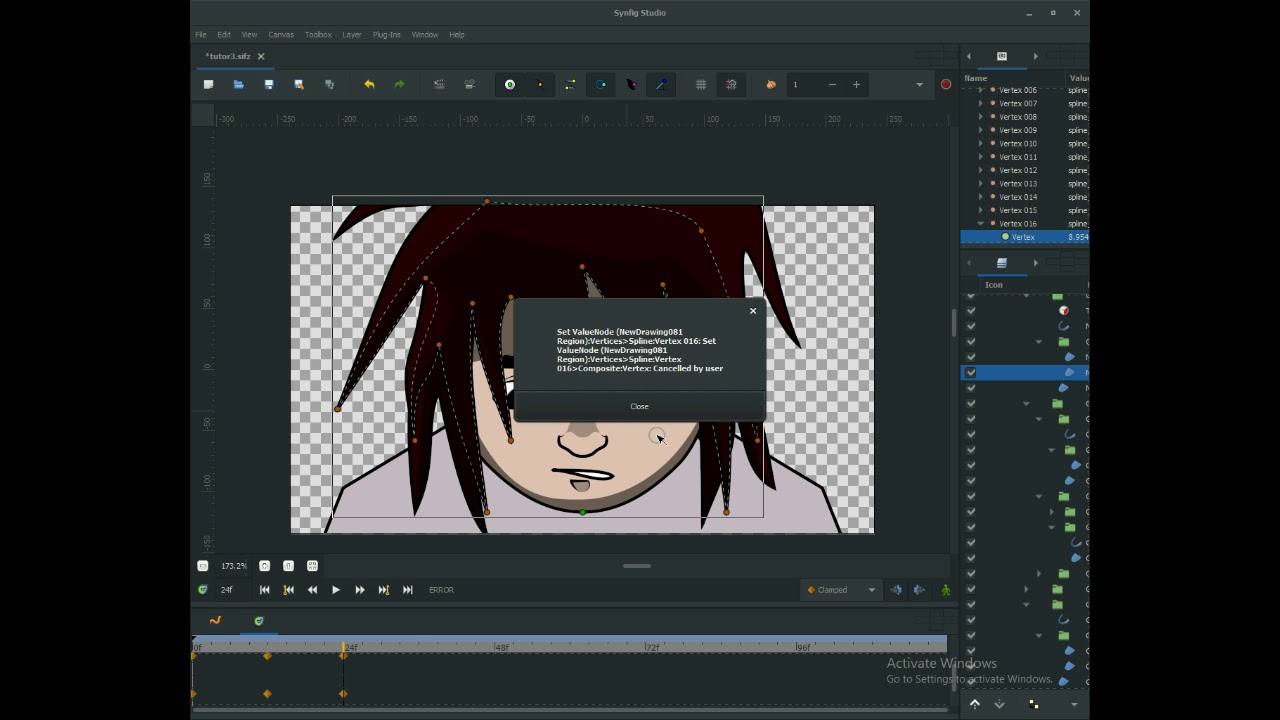Undo the last action with yellow arrow

pyautogui.click(x=369, y=85)
